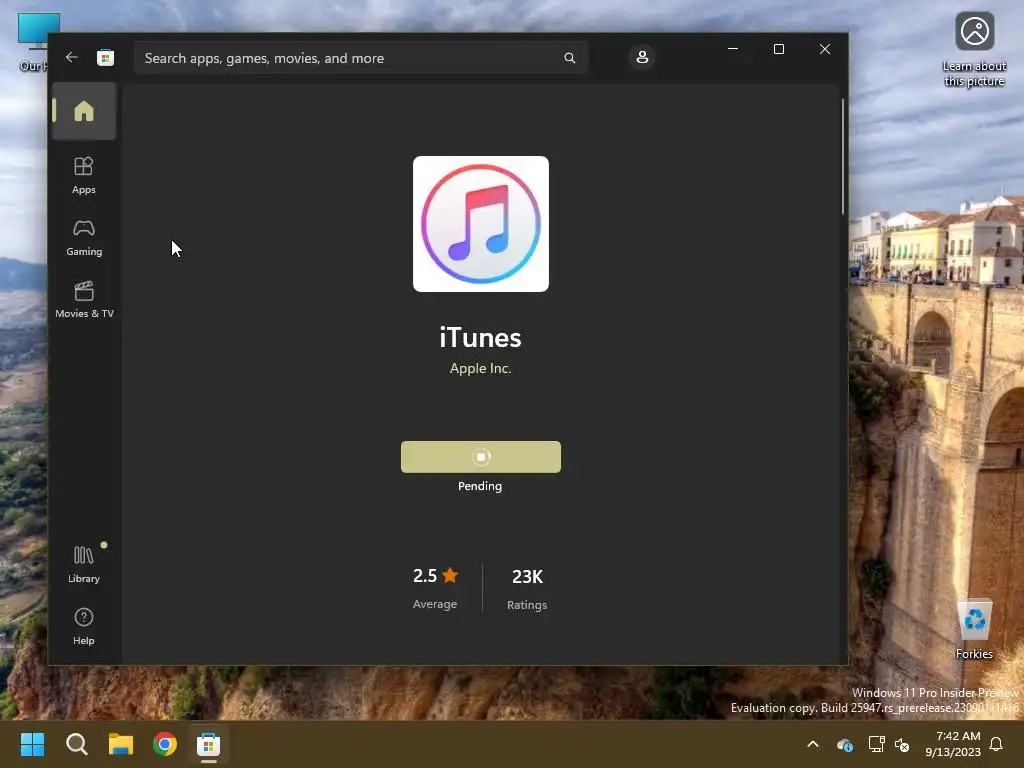Click the iTunes app logo
Image resolution: width=1024 pixels, height=768 pixels.
pyautogui.click(x=481, y=223)
